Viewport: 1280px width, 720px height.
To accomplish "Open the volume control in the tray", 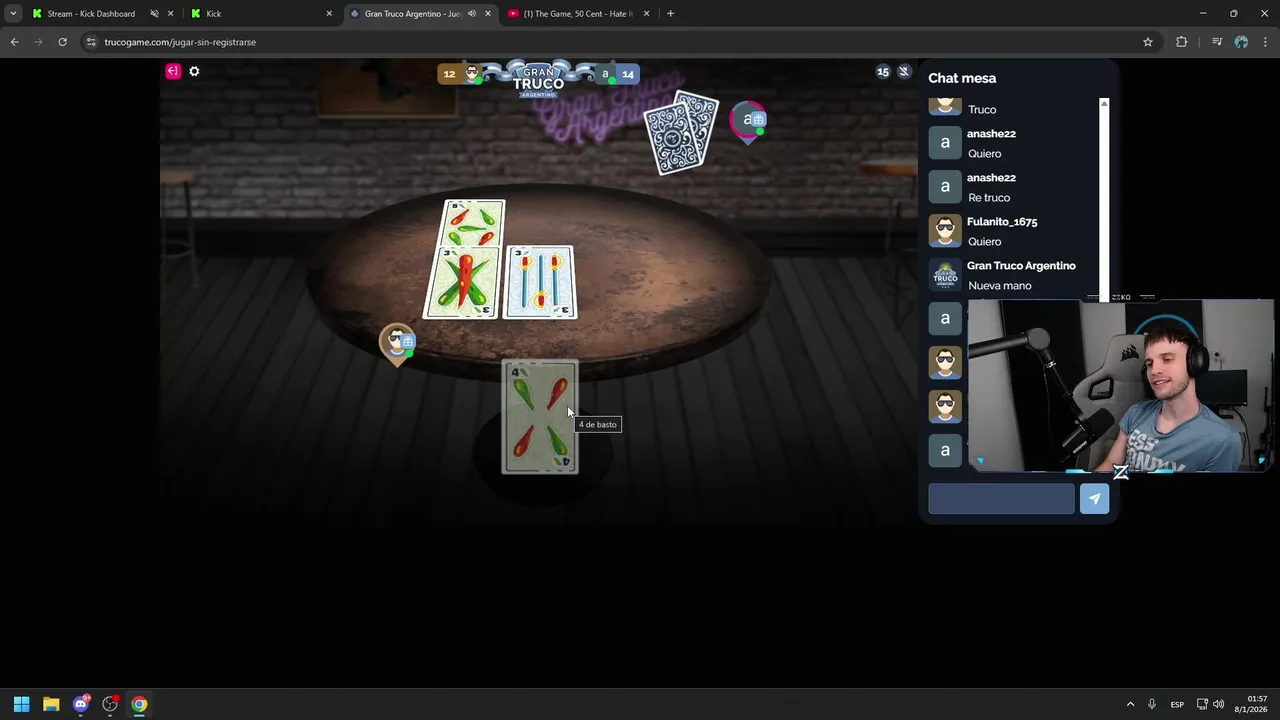I will [x=1218, y=704].
